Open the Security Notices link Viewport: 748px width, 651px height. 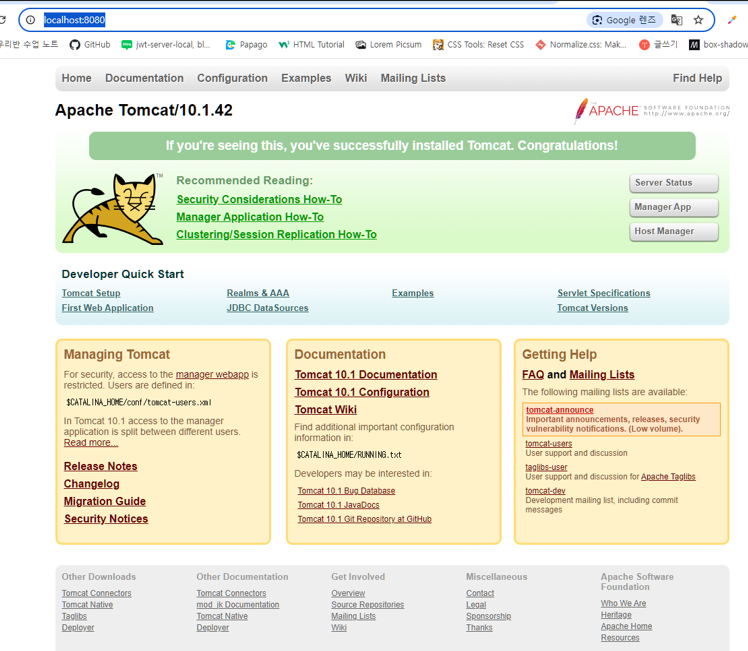click(106, 519)
